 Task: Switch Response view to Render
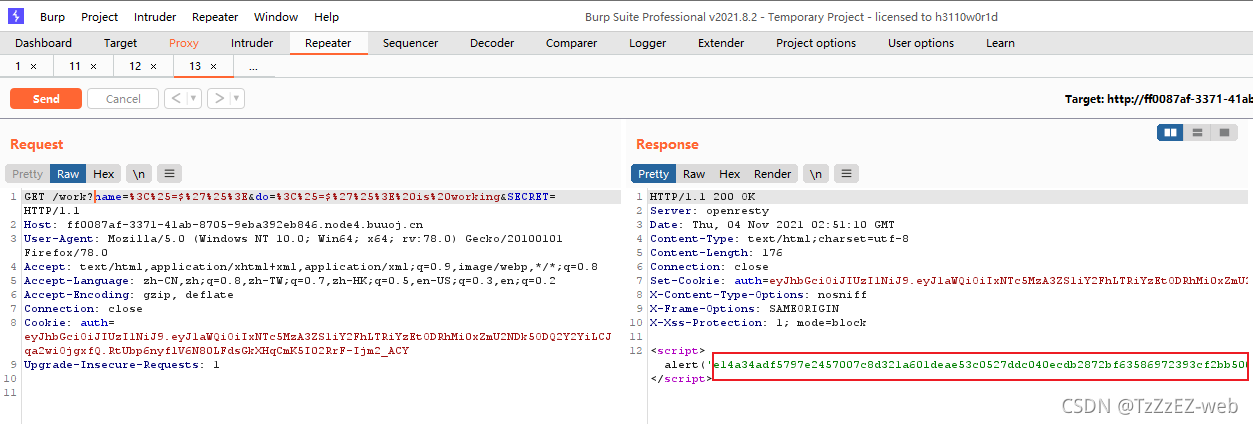click(x=772, y=174)
